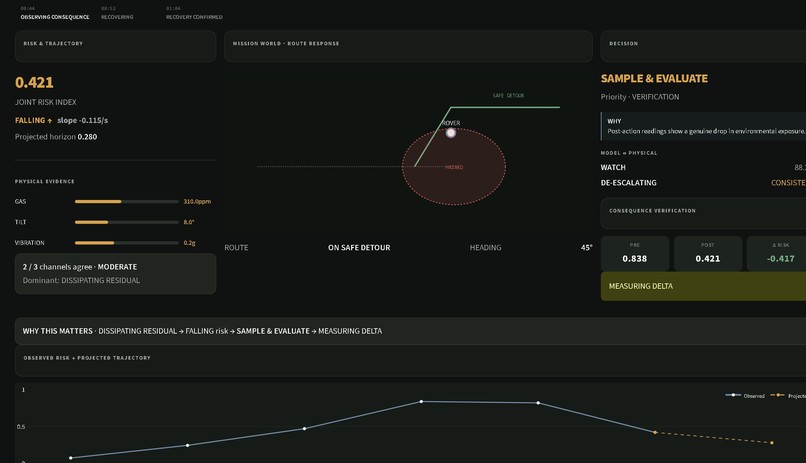Open the Risk & Trajectory panel header
The height and width of the screenshot is (463, 806).
click(x=115, y=46)
